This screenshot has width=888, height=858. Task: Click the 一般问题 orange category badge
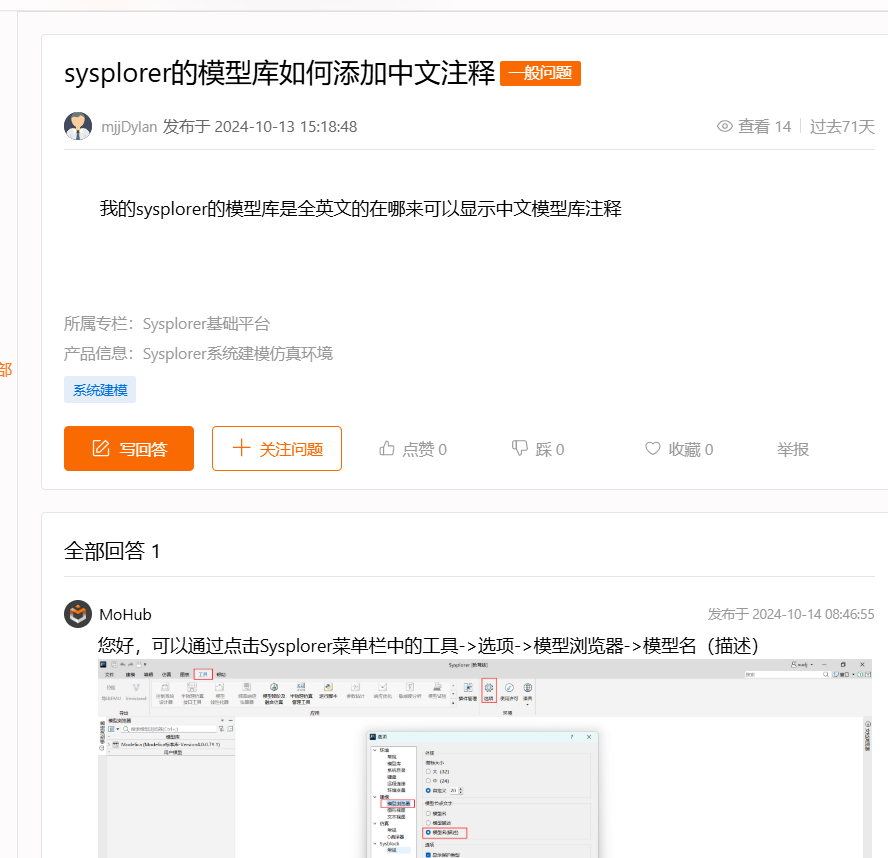tap(540, 73)
